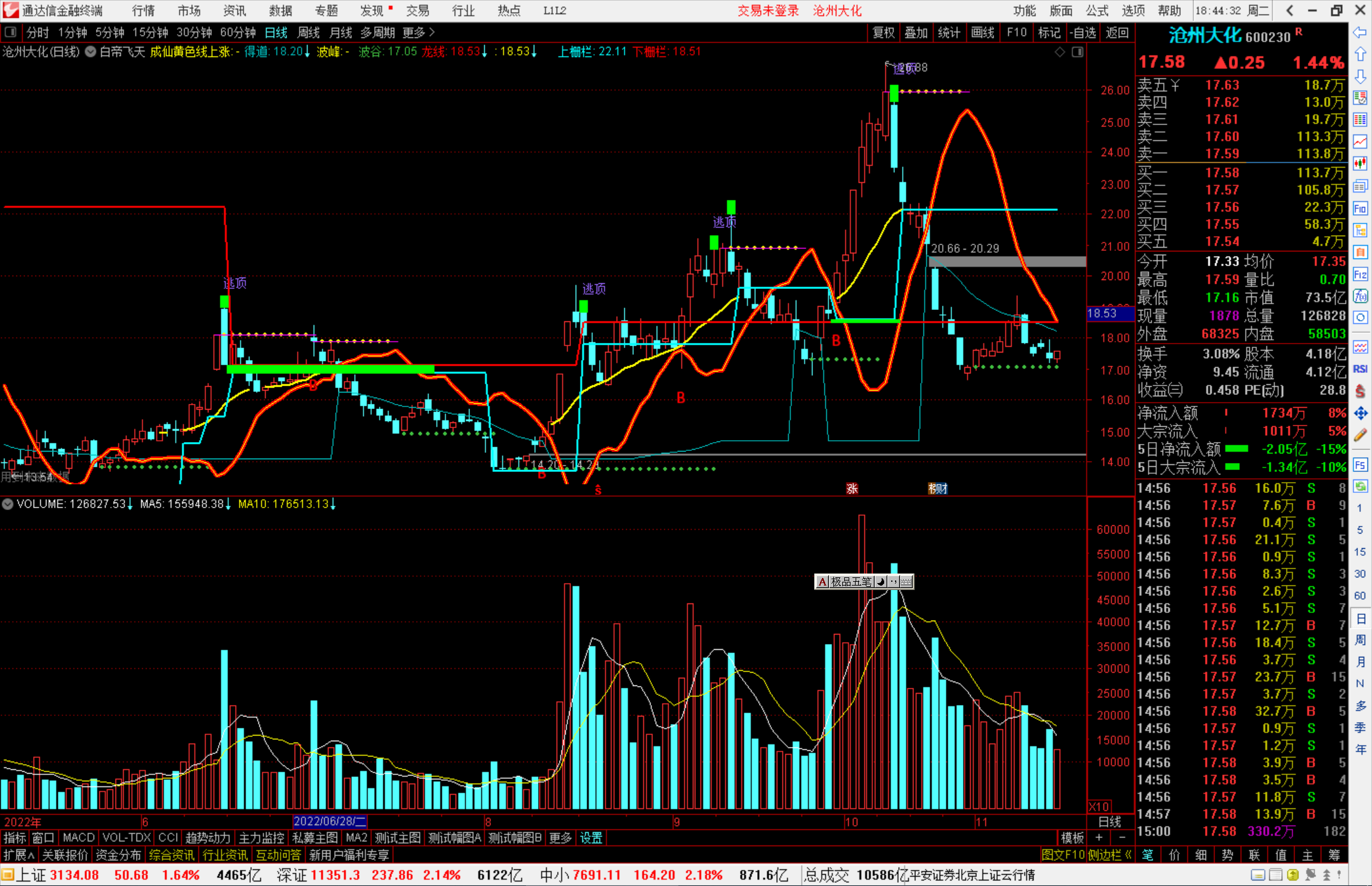Click the satellite dish status bar icon

[1310, 875]
